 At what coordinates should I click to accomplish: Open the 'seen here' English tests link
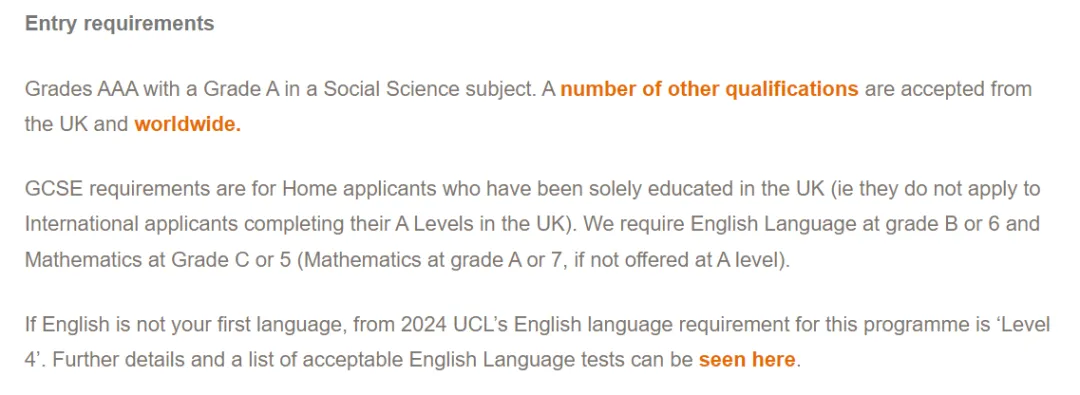pos(747,360)
